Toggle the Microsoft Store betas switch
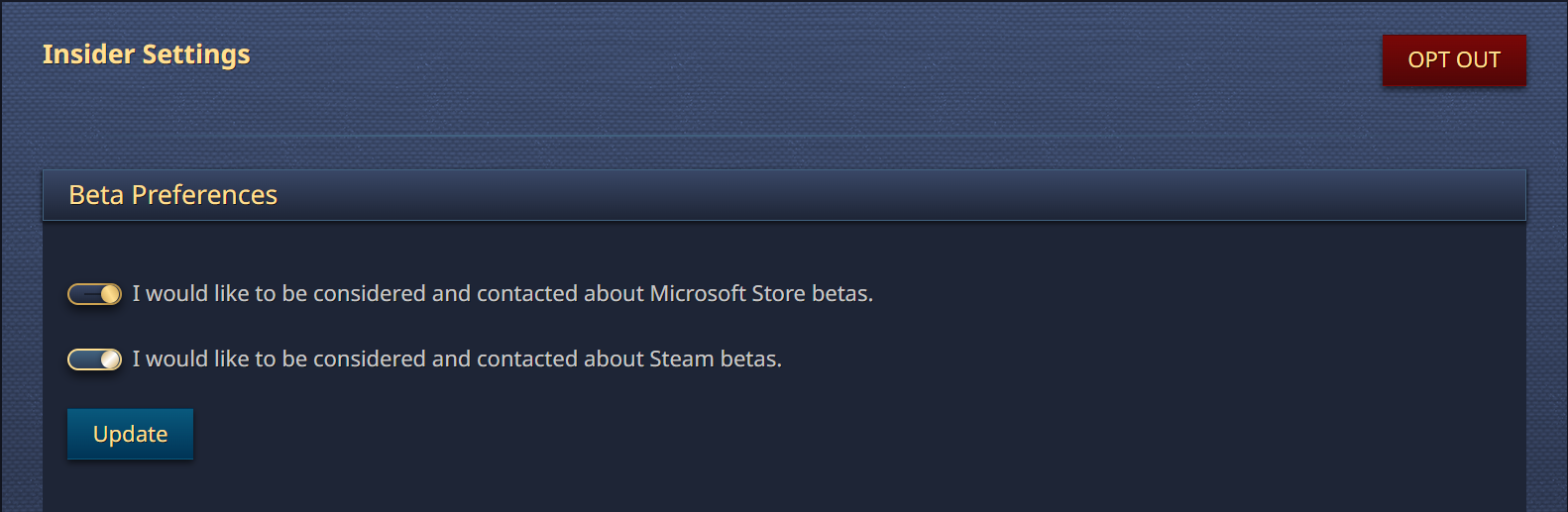Image resolution: width=1568 pixels, height=512 pixels. click(x=94, y=294)
